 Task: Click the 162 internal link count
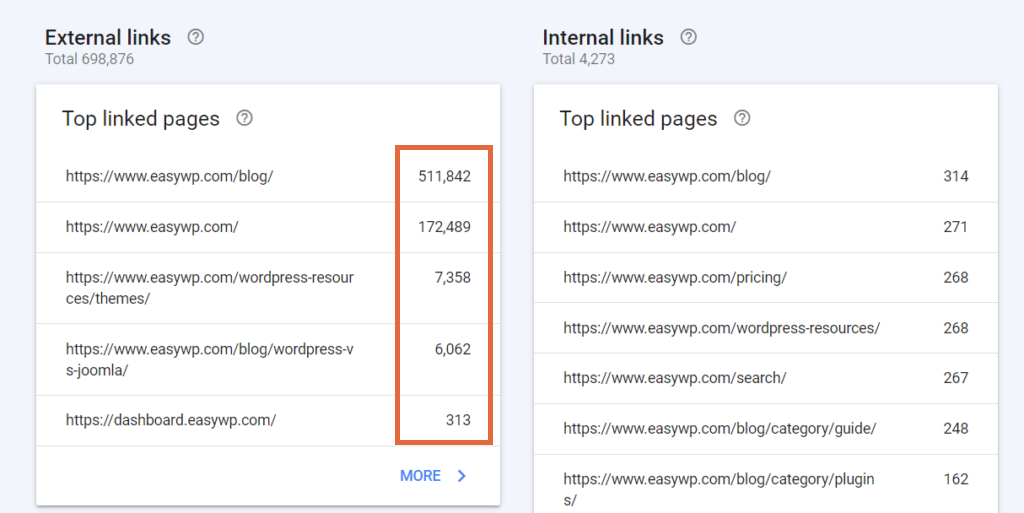tap(956, 479)
